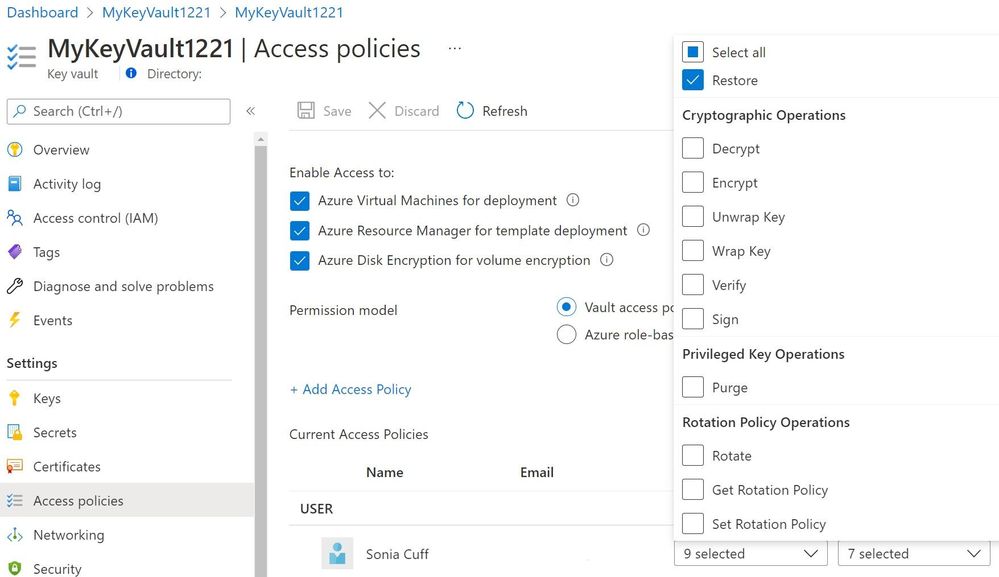
Task: Click the Secrets icon in sidebar
Action: point(15,432)
